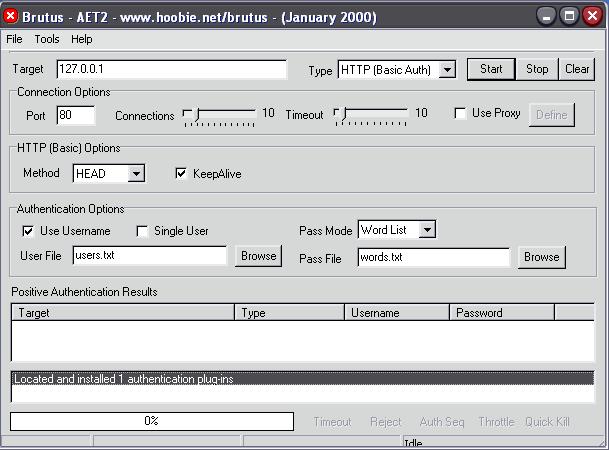The image size is (609, 450).
Task: Click the Username results column header
Action: pyautogui.click(x=397, y=313)
